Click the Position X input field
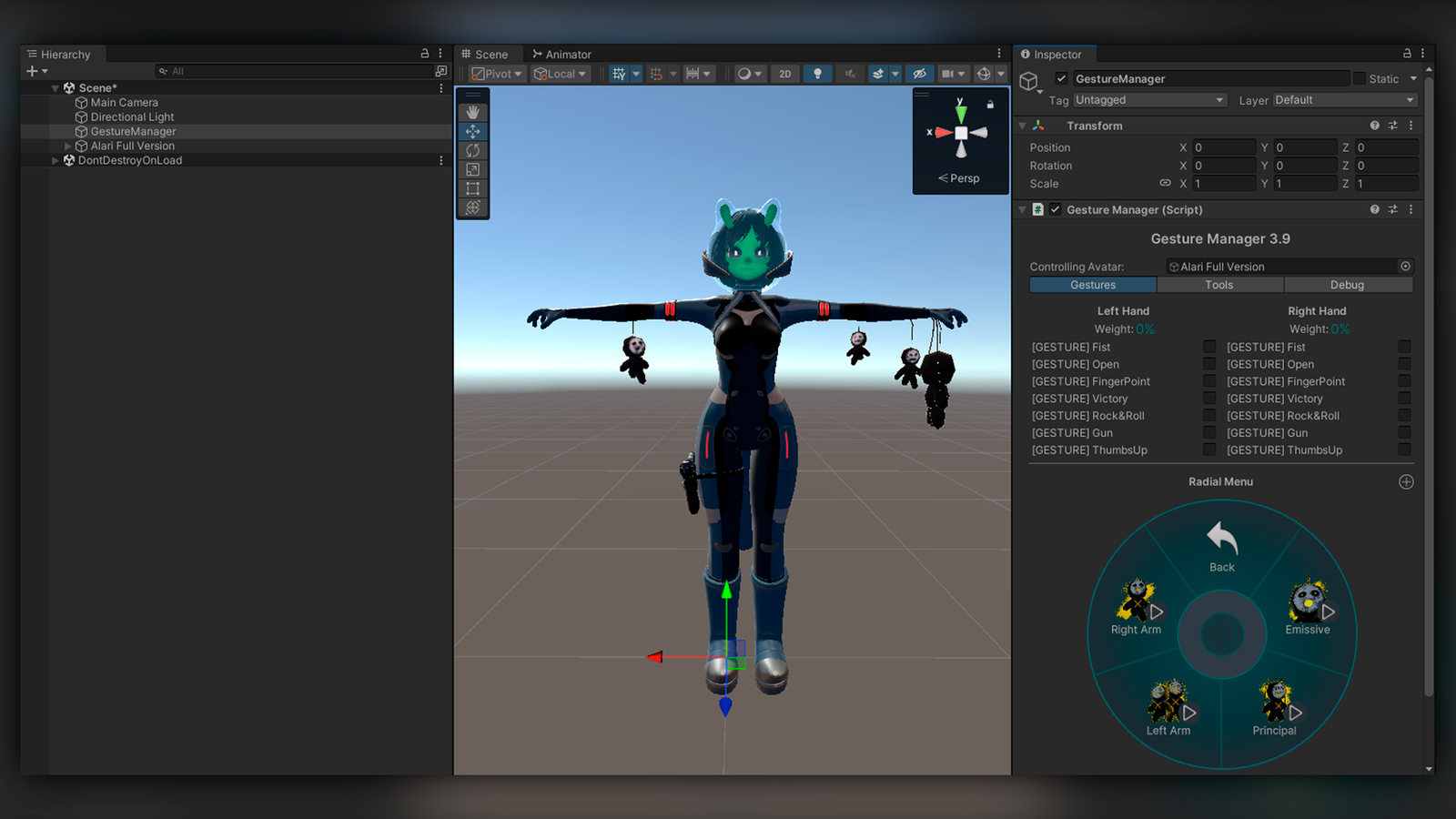 (1223, 147)
